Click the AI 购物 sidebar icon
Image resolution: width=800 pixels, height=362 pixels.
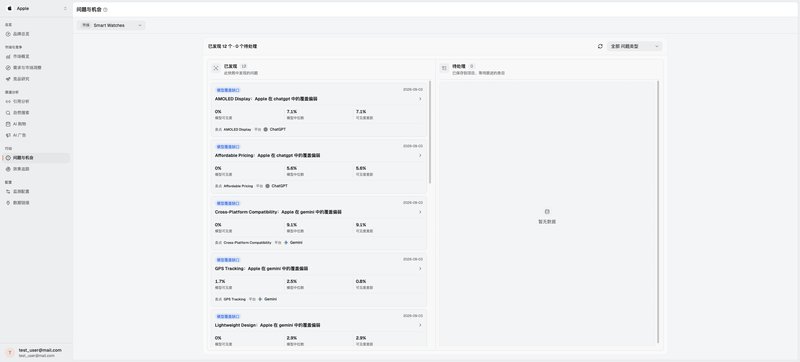(8, 124)
